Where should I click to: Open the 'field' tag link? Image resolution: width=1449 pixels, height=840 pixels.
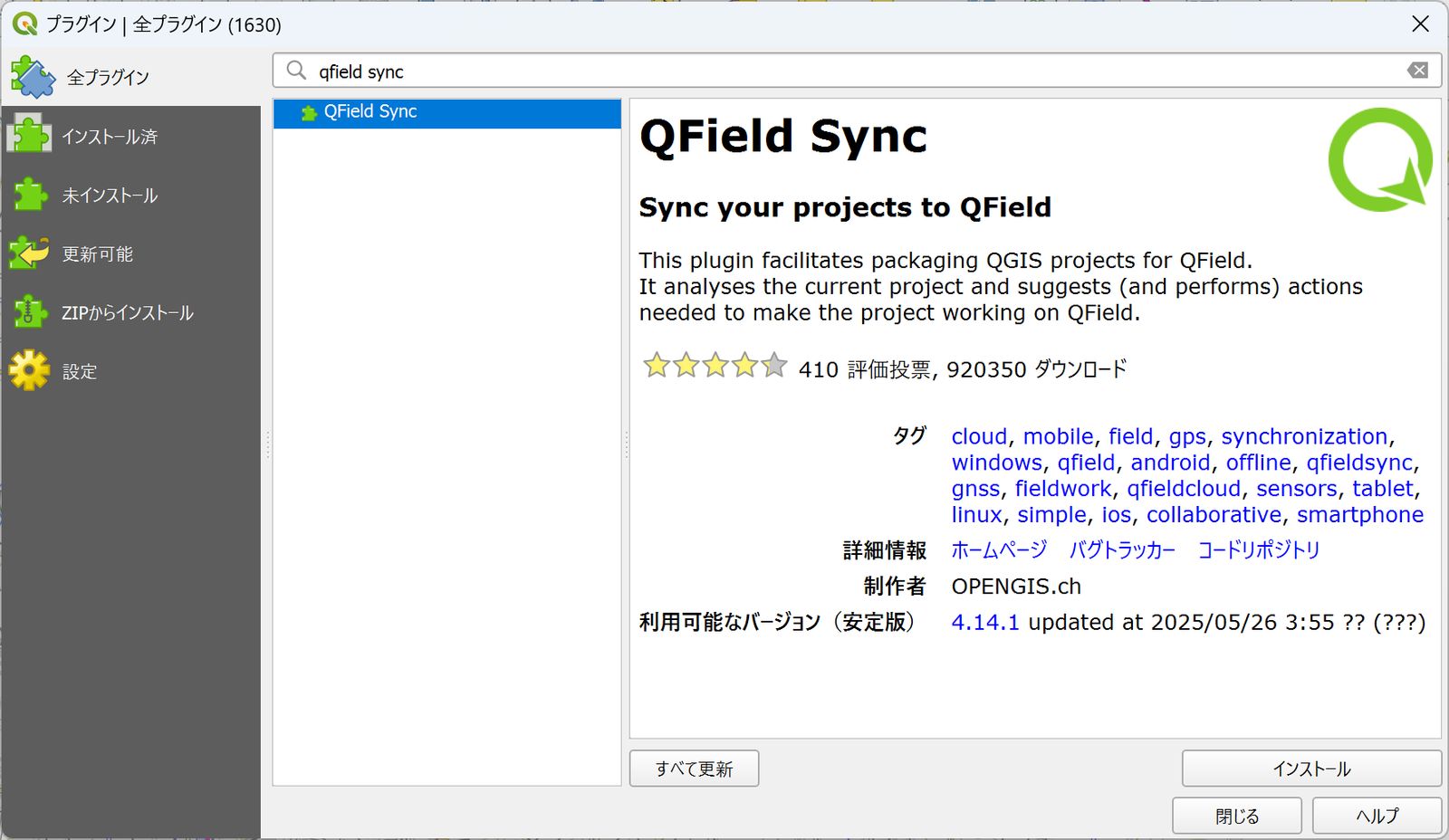point(1131,436)
